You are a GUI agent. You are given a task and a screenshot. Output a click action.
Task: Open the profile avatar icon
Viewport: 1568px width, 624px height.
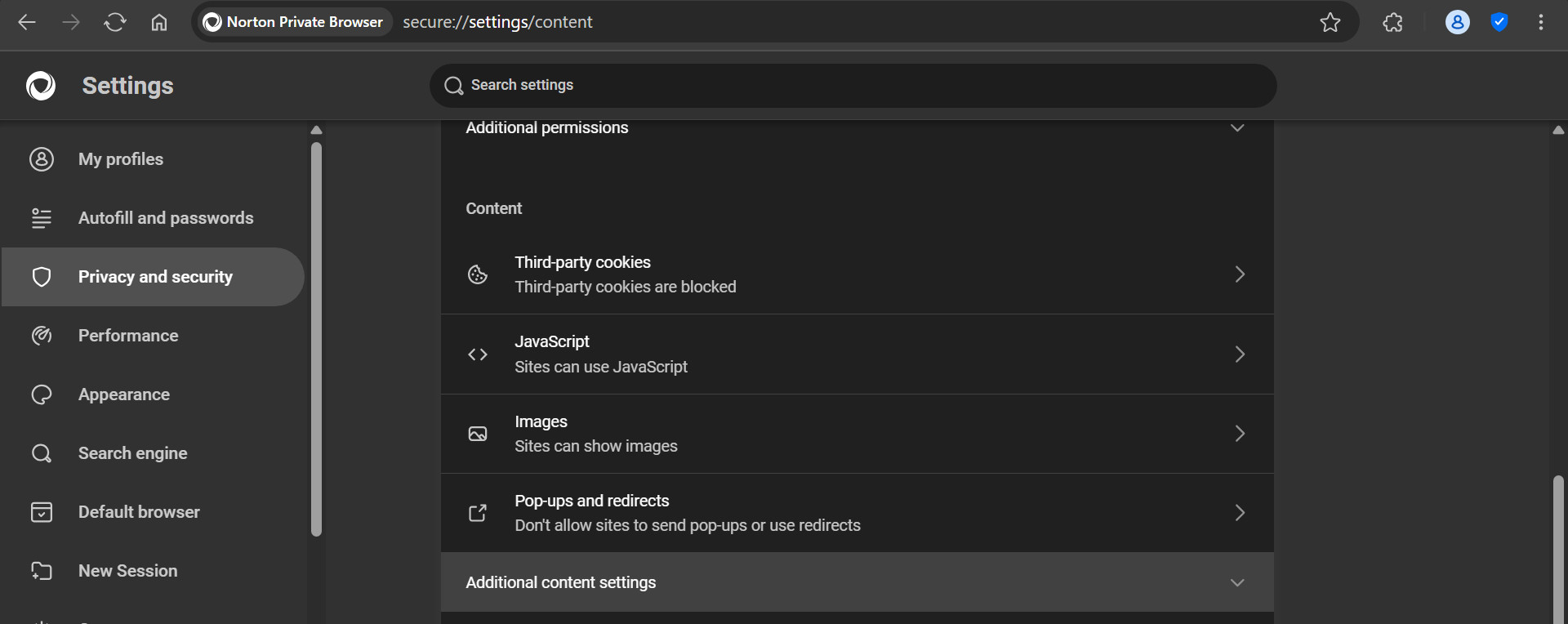coord(1457,22)
